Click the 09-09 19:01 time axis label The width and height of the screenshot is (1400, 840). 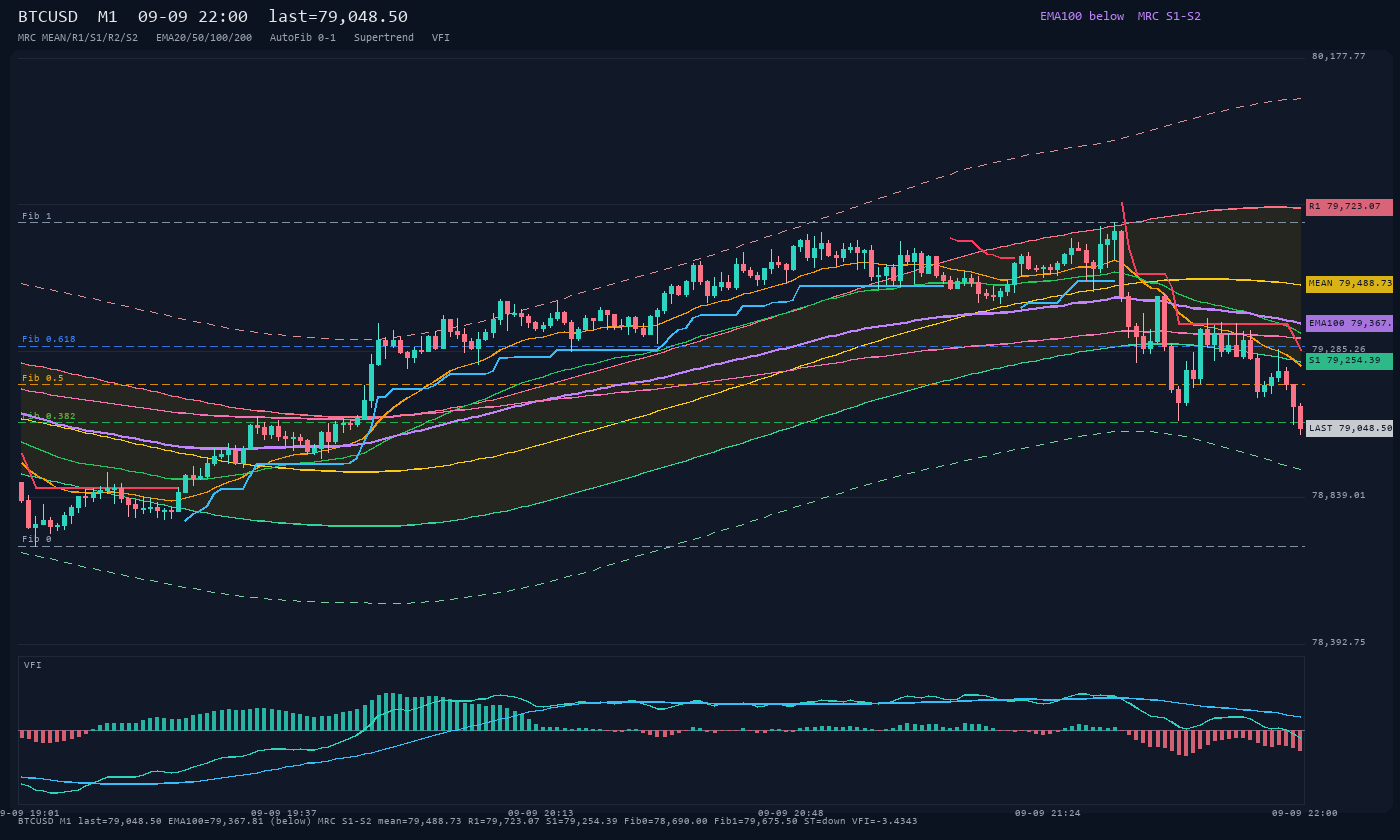[x=30, y=813]
